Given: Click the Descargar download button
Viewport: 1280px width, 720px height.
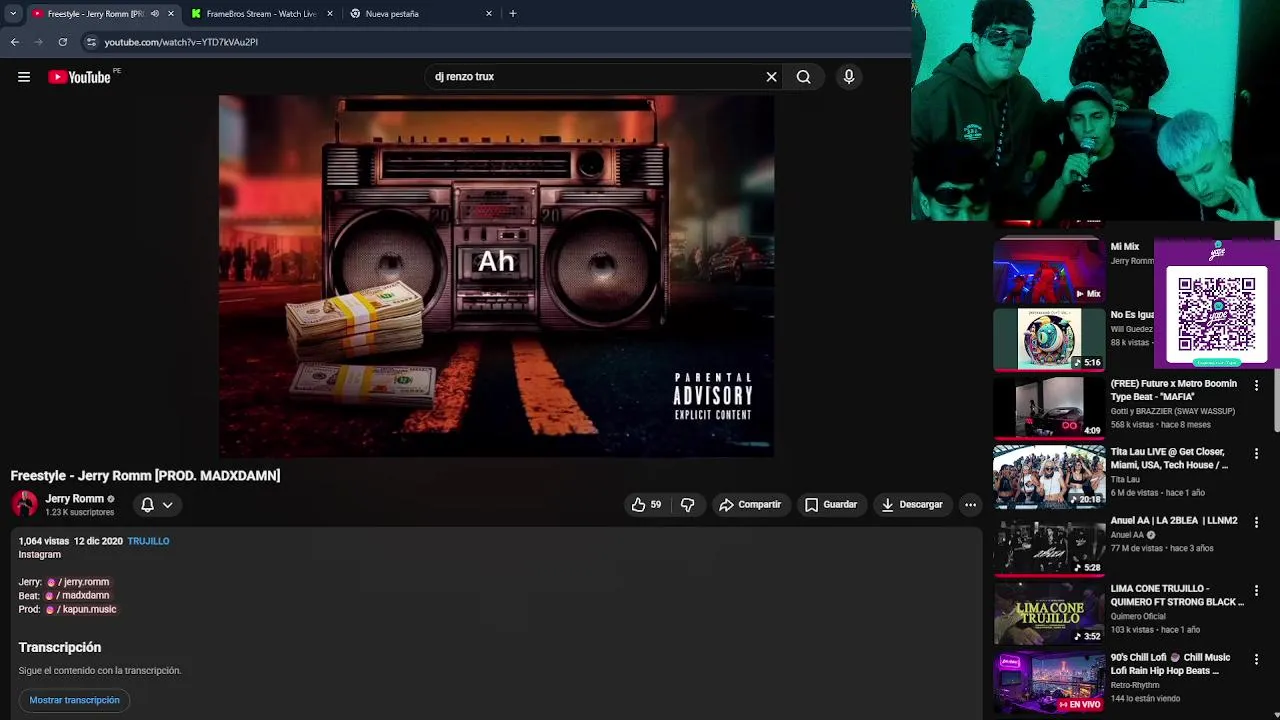Looking at the screenshot, I should [911, 505].
